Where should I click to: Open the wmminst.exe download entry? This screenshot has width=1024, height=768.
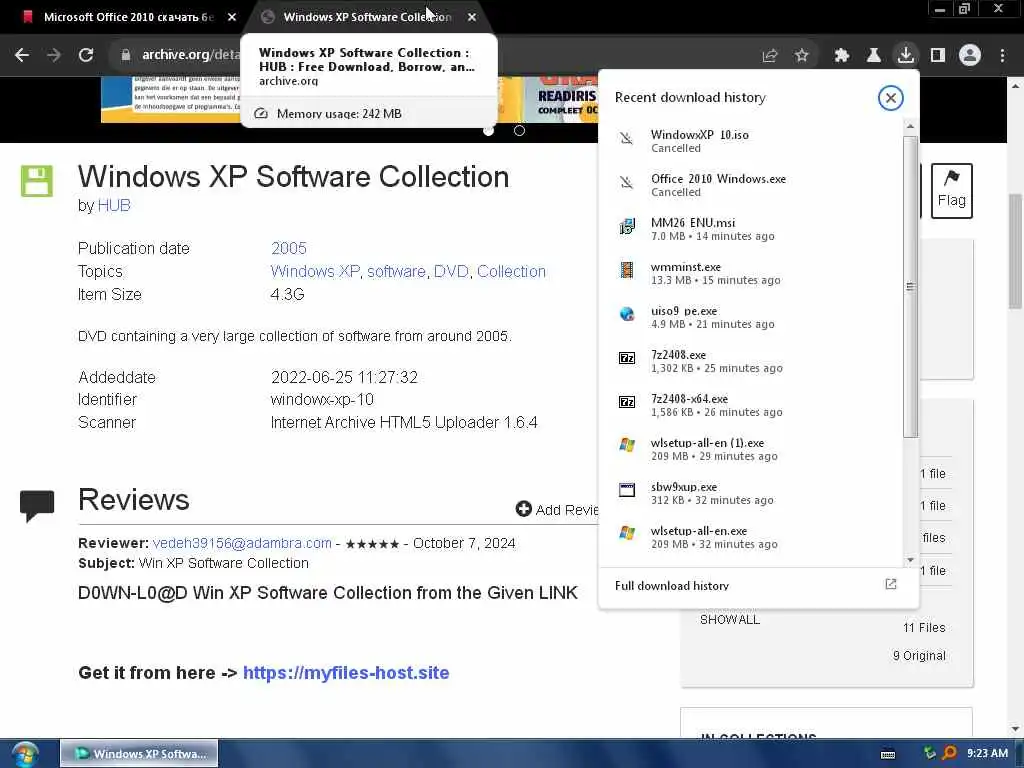pos(751,273)
